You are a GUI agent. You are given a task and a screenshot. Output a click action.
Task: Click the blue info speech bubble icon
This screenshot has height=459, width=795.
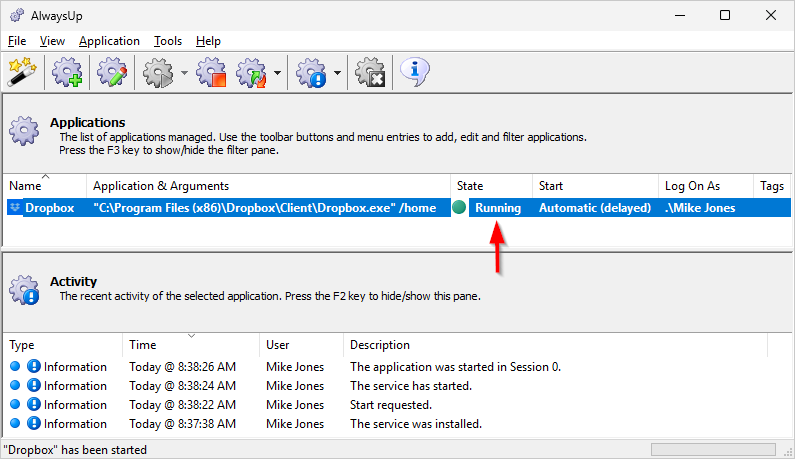(415, 71)
